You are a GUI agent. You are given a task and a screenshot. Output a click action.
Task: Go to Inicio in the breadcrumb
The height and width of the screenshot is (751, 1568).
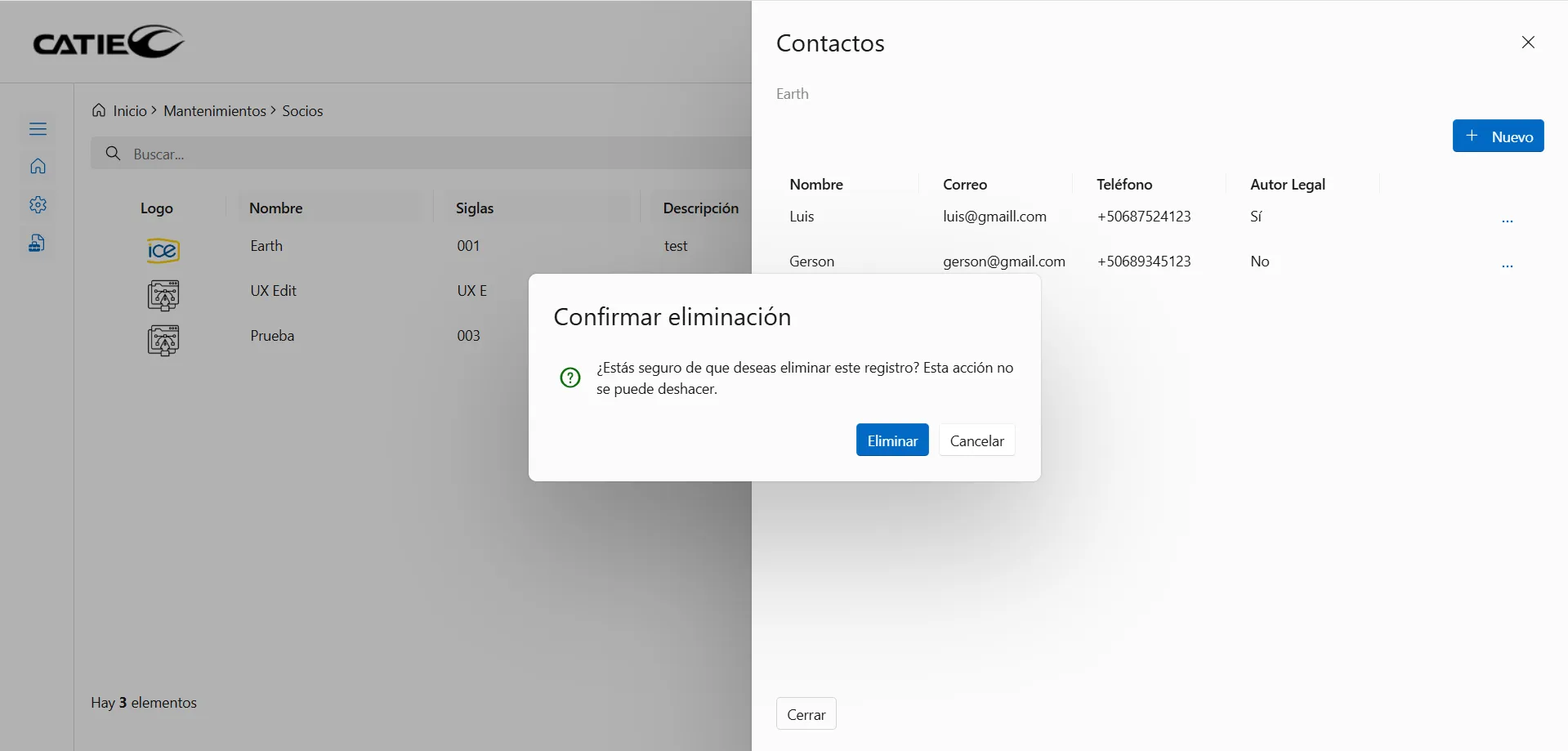[129, 111]
